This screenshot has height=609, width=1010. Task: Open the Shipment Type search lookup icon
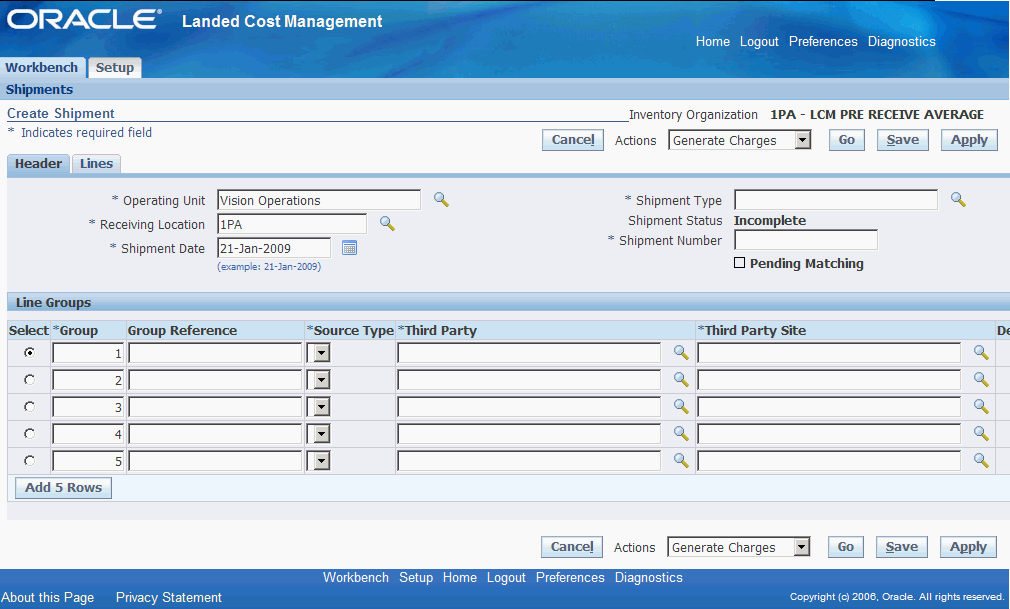[x=958, y=200]
